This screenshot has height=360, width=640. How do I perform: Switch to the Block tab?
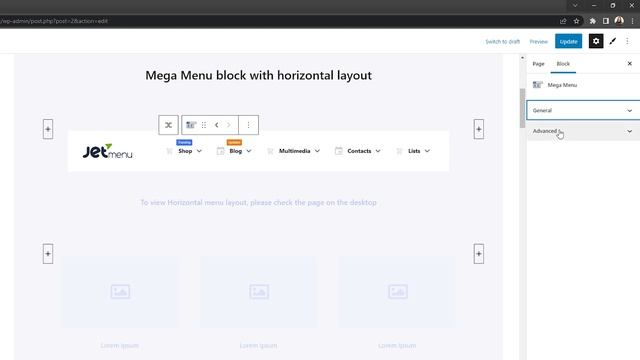coord(563,64)
